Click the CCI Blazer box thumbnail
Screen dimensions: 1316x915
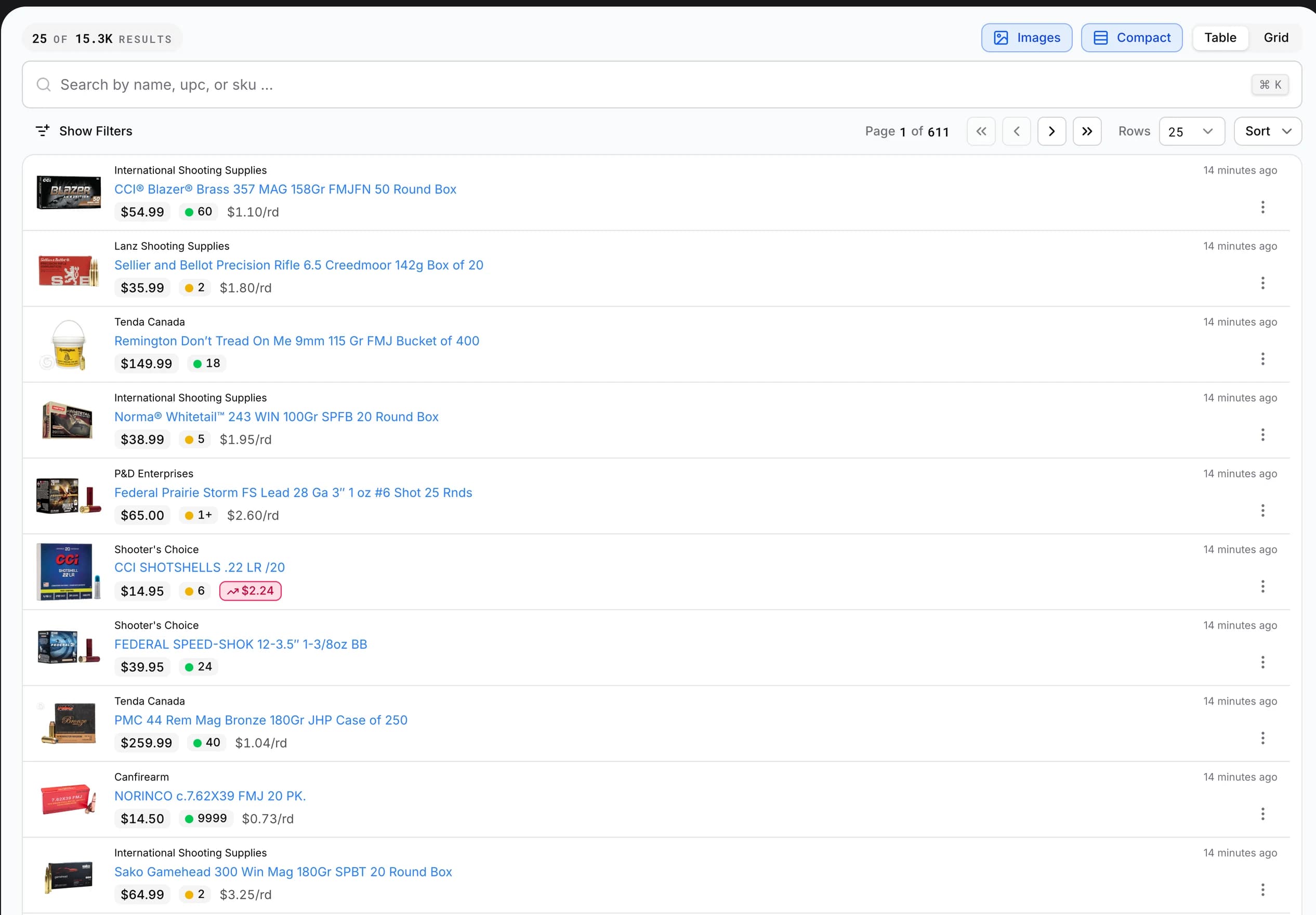coord(69,193)
